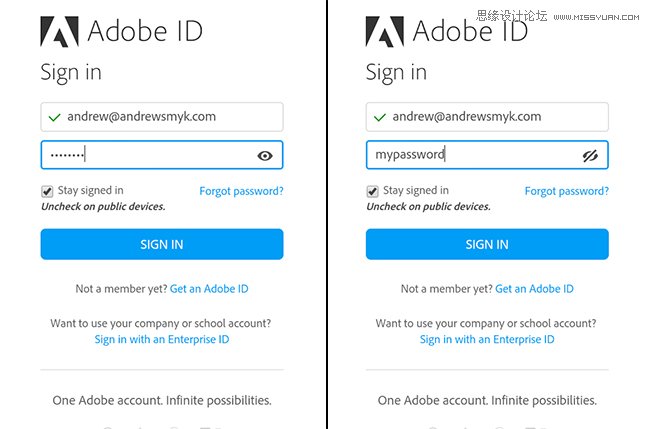Follow Get an Adobe ID link on right
Image resolution: width=650 pixels, height=429 pixels.
click(535, 288)
